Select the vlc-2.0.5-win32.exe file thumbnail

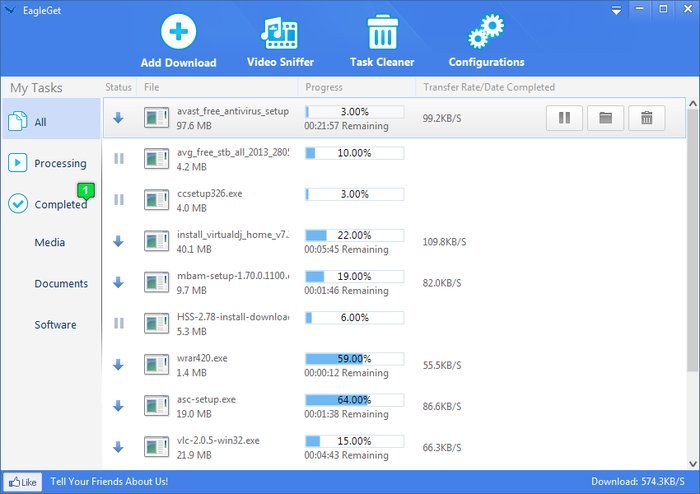(156, 446)
